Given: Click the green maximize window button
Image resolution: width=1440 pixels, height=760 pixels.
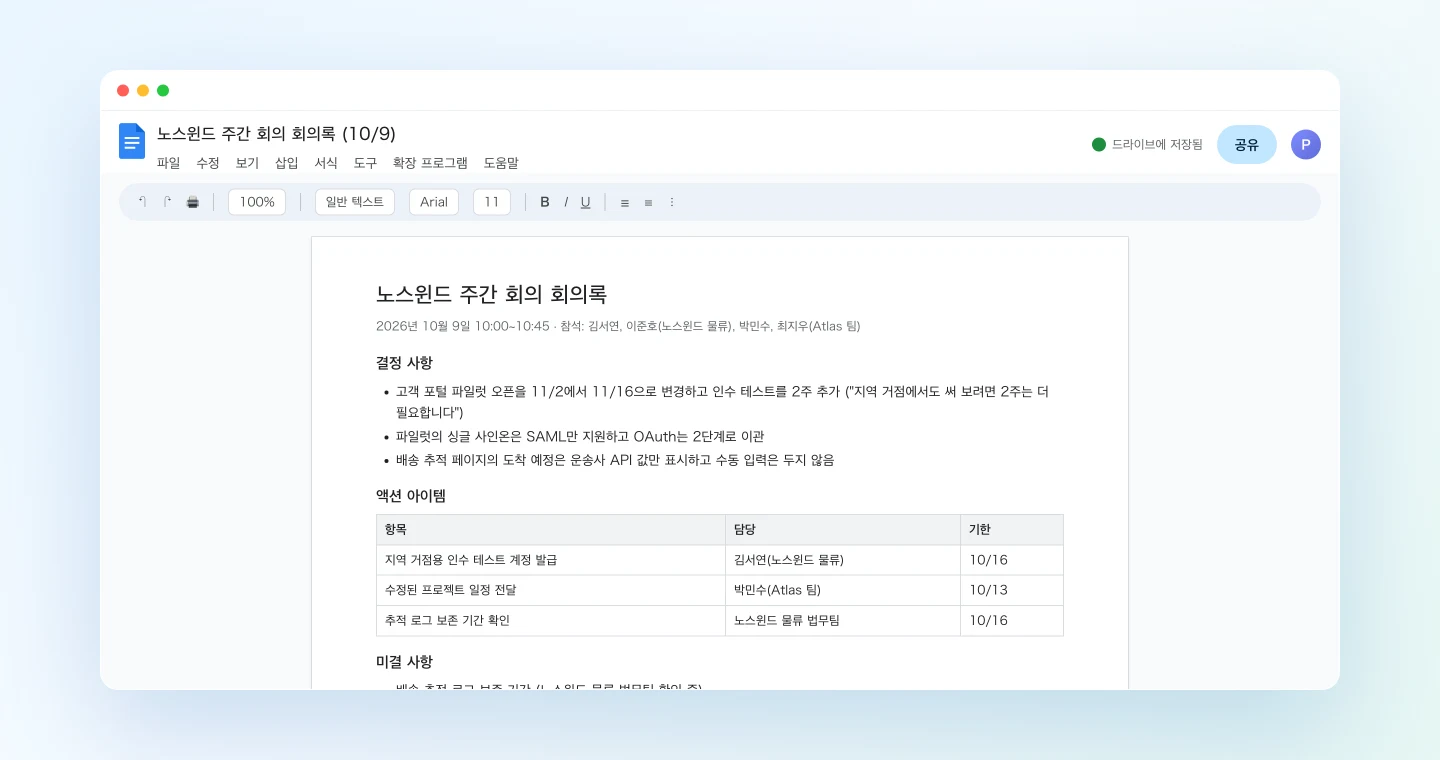Looking at the screenshot, I should [163, 90].
